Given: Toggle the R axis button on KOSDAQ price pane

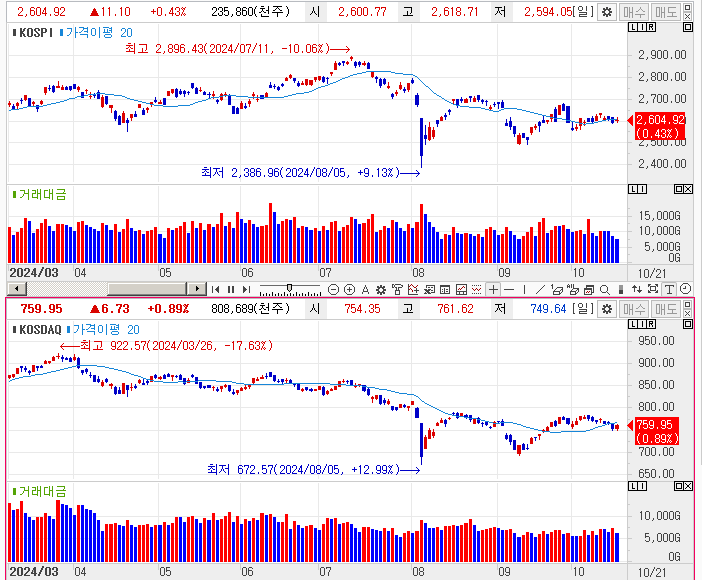Looking at the screenshot, I should (x=651, y=324).
